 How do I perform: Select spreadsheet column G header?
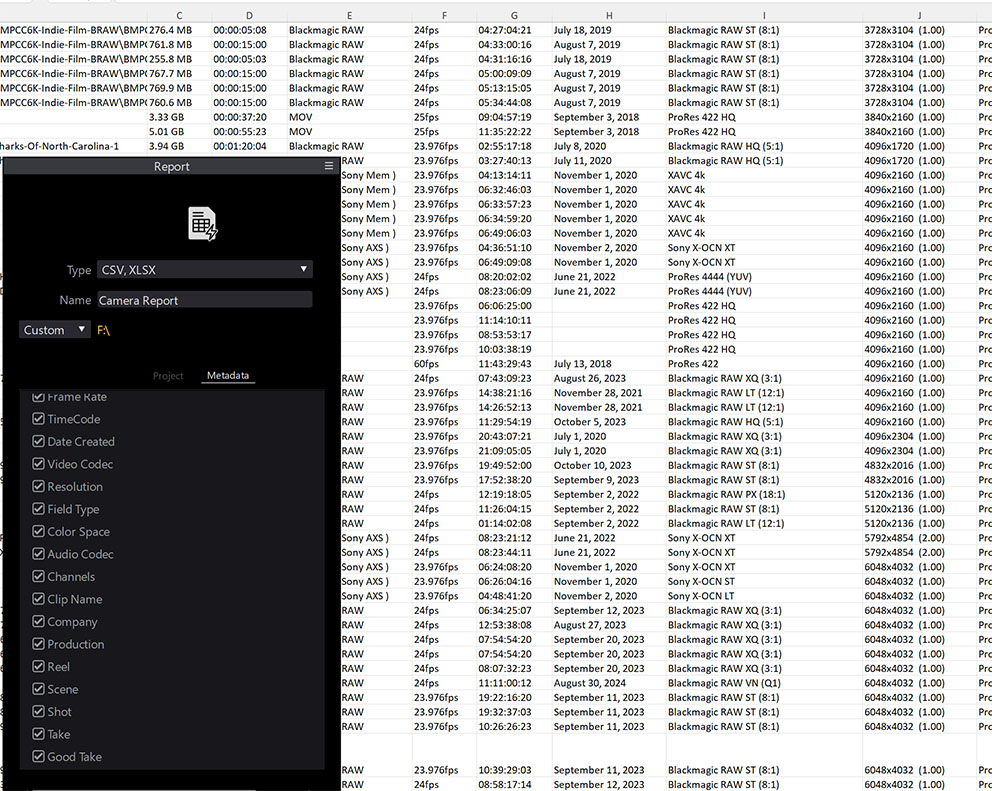click(x=514, y=15)
